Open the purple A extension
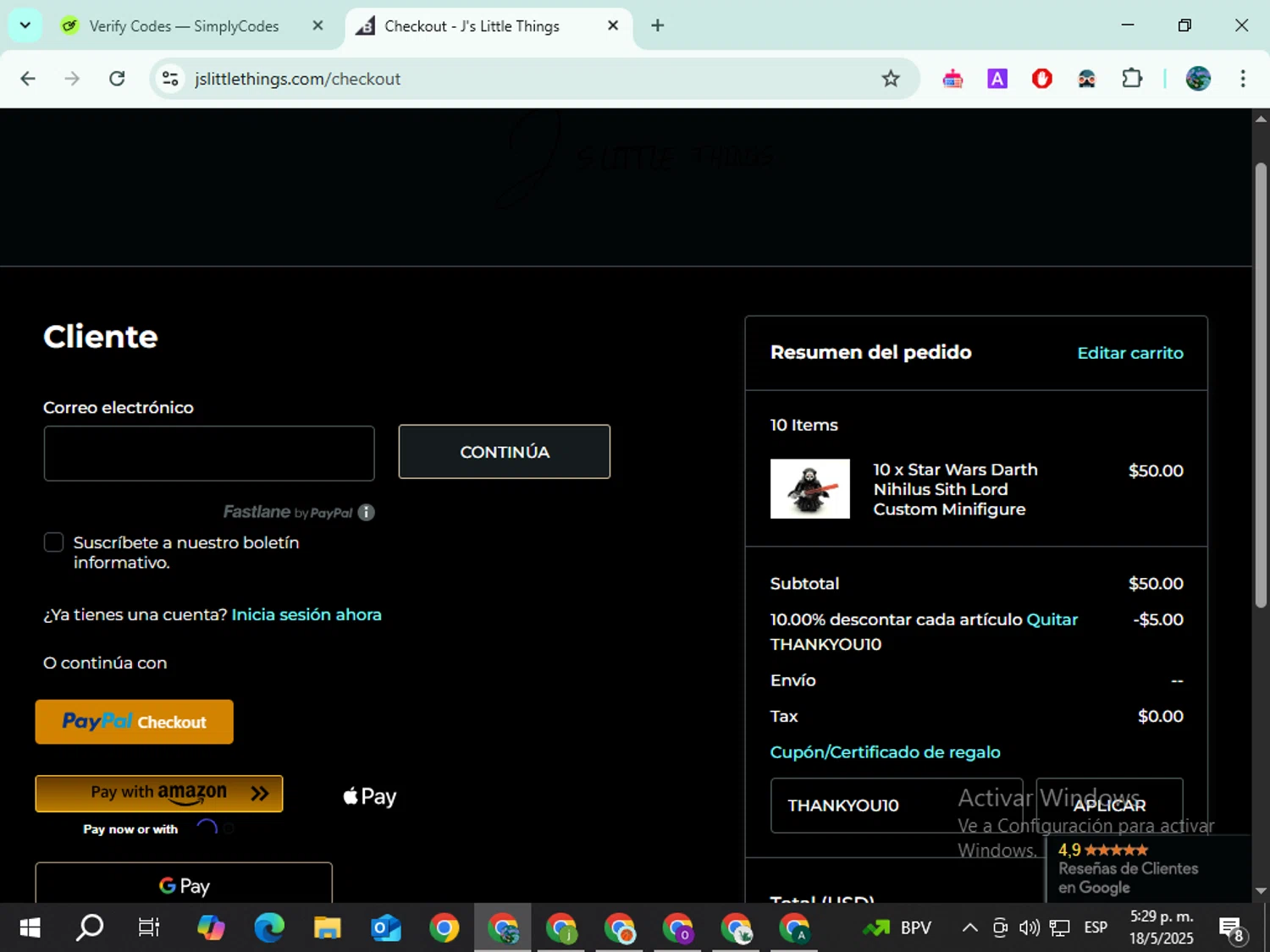Image resolution: width=1270 pixels, height=952 pixels. (997, 79)
